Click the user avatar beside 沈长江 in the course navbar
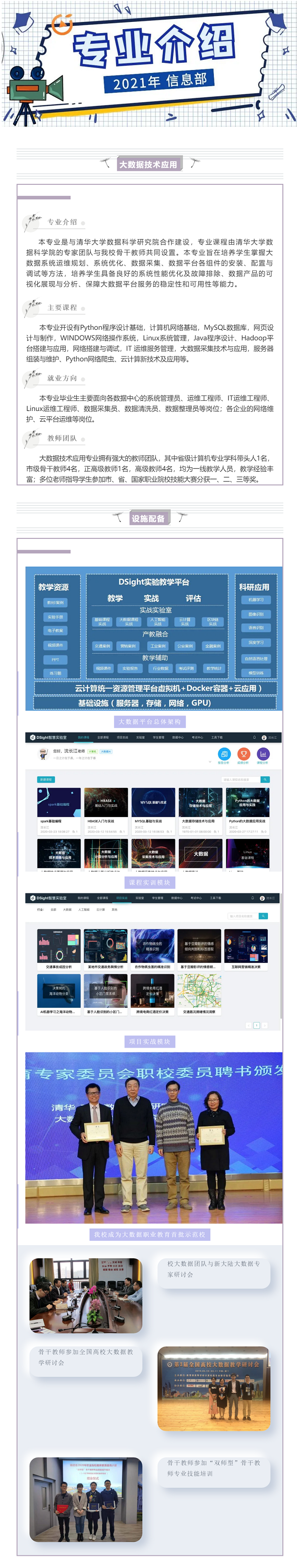Image resolution: width=297 pixels, height=1568 pixels. pyautogui.click(x=264, y=737)
